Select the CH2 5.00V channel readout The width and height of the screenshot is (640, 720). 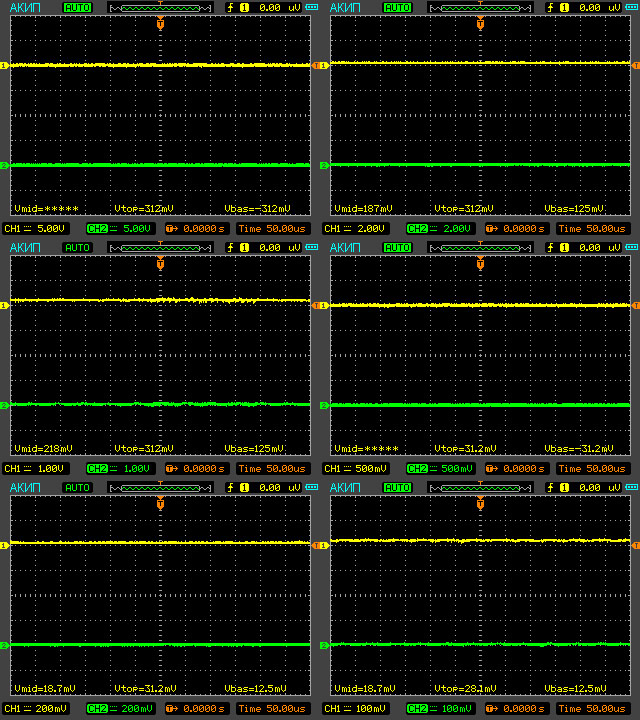[120, 228]
